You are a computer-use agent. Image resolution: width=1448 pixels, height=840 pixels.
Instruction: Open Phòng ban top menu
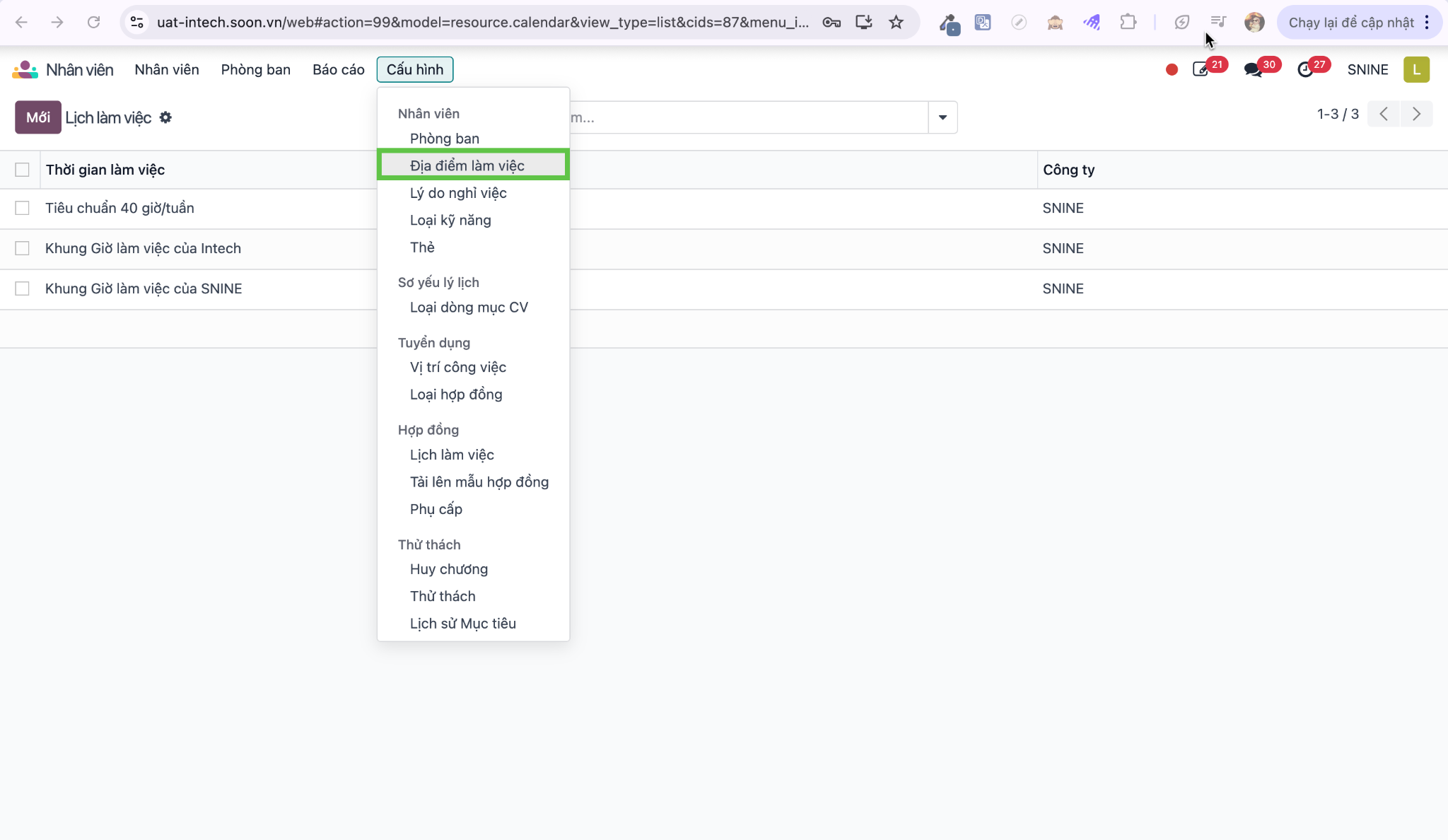[255, 69]
